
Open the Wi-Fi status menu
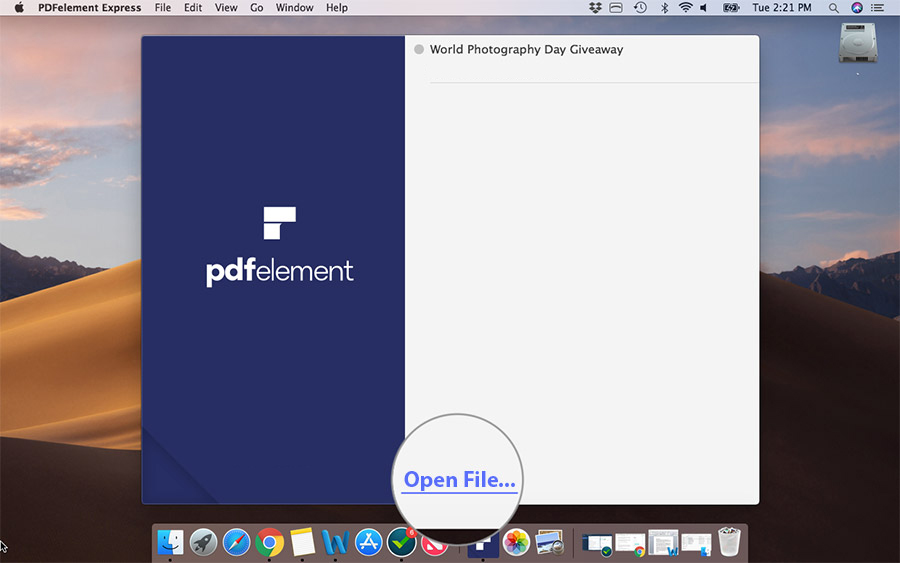click(x=685, y=7)
